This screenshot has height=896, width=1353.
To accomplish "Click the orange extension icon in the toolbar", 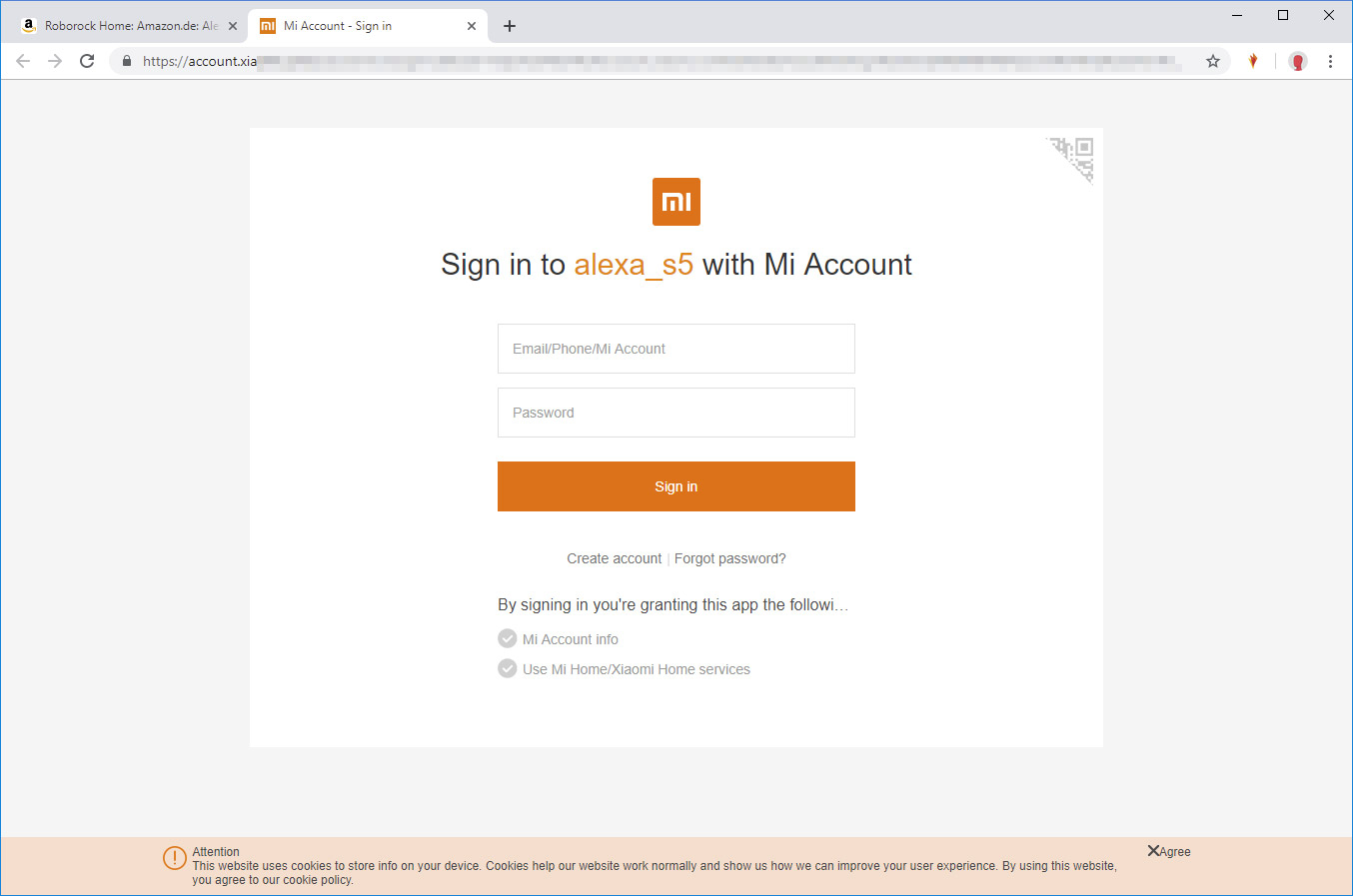I will (x=1253, y=61).
